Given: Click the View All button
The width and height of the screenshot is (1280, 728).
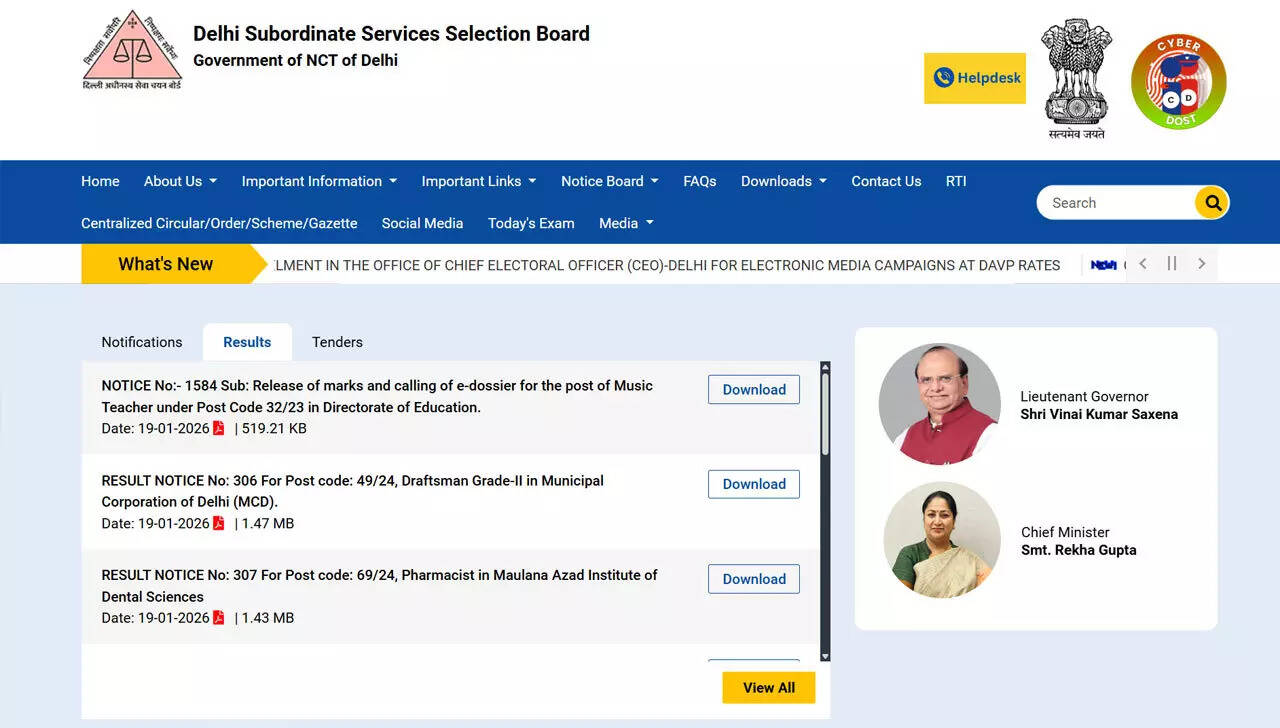Looking at the screenshot, I should [x=768, y=687].
